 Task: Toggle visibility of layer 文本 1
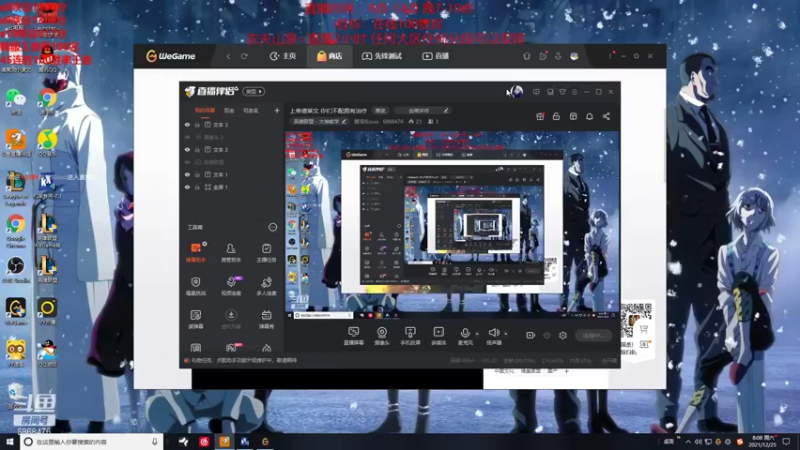coord(187,174)
